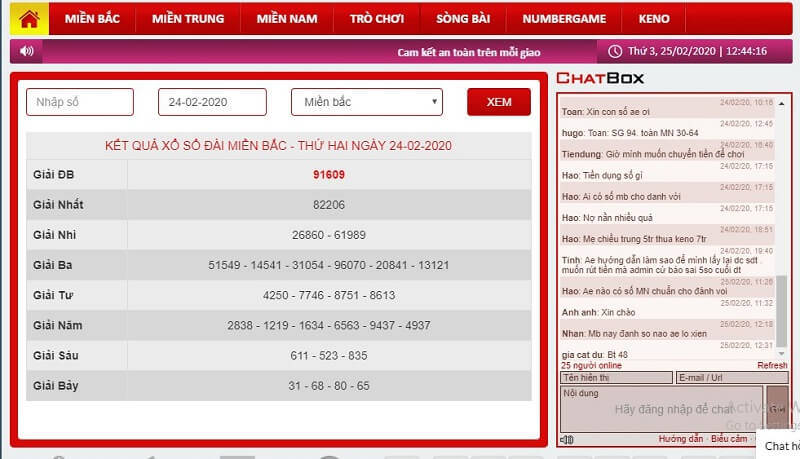Image resolution: width=800 pixels, height=459 pixels.
Task: Open the MIỀN TRUNG menu
Action: (189, 19)
